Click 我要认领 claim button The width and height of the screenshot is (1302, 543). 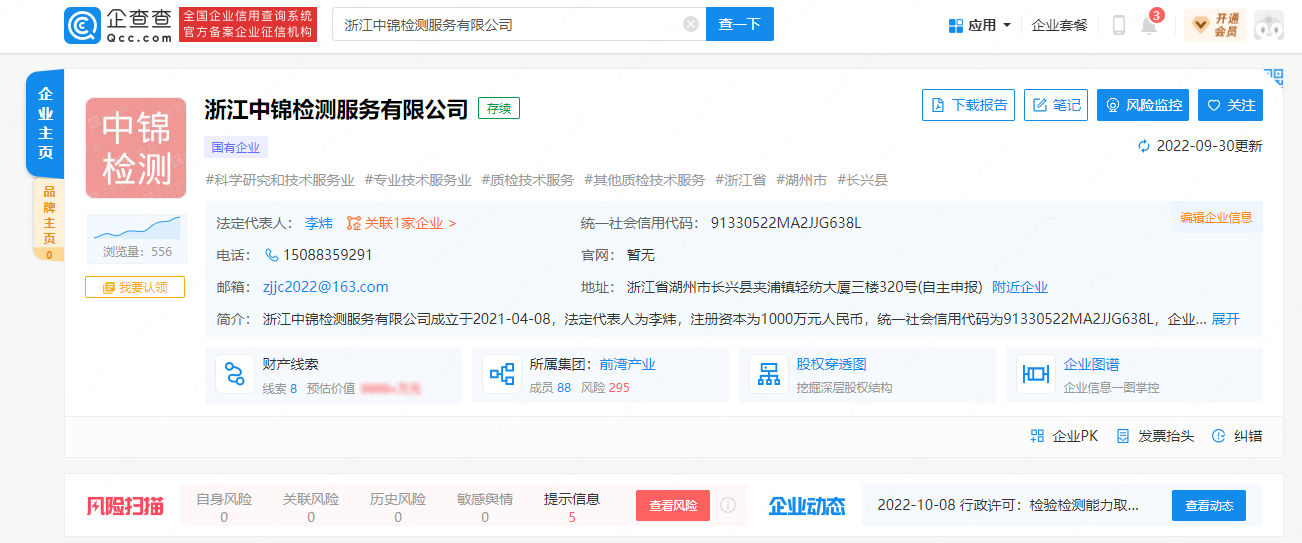click(x=135, y=287)
